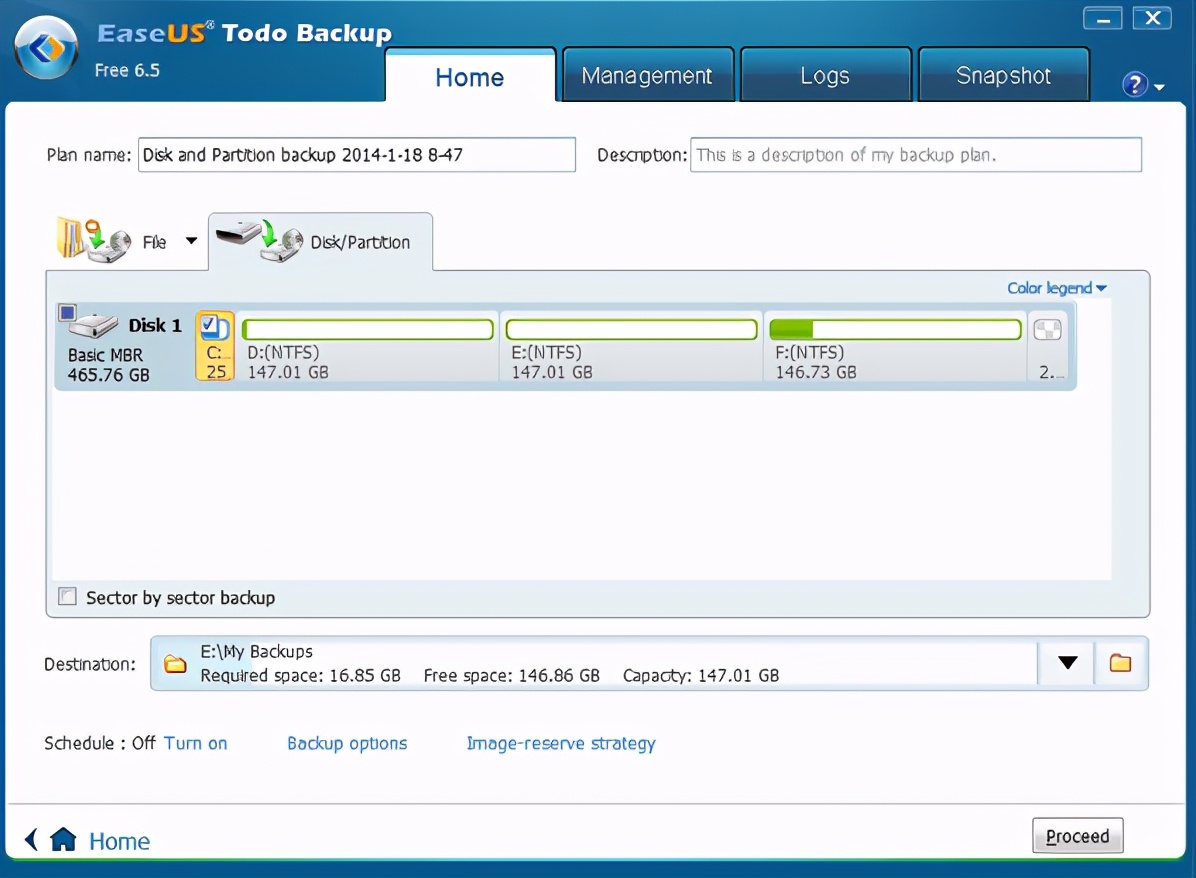The height and width of the screenshot is (878, 1196).
Task: Open the Snapshot tab
Action: pyautogui.click(x=1003, y=76)
